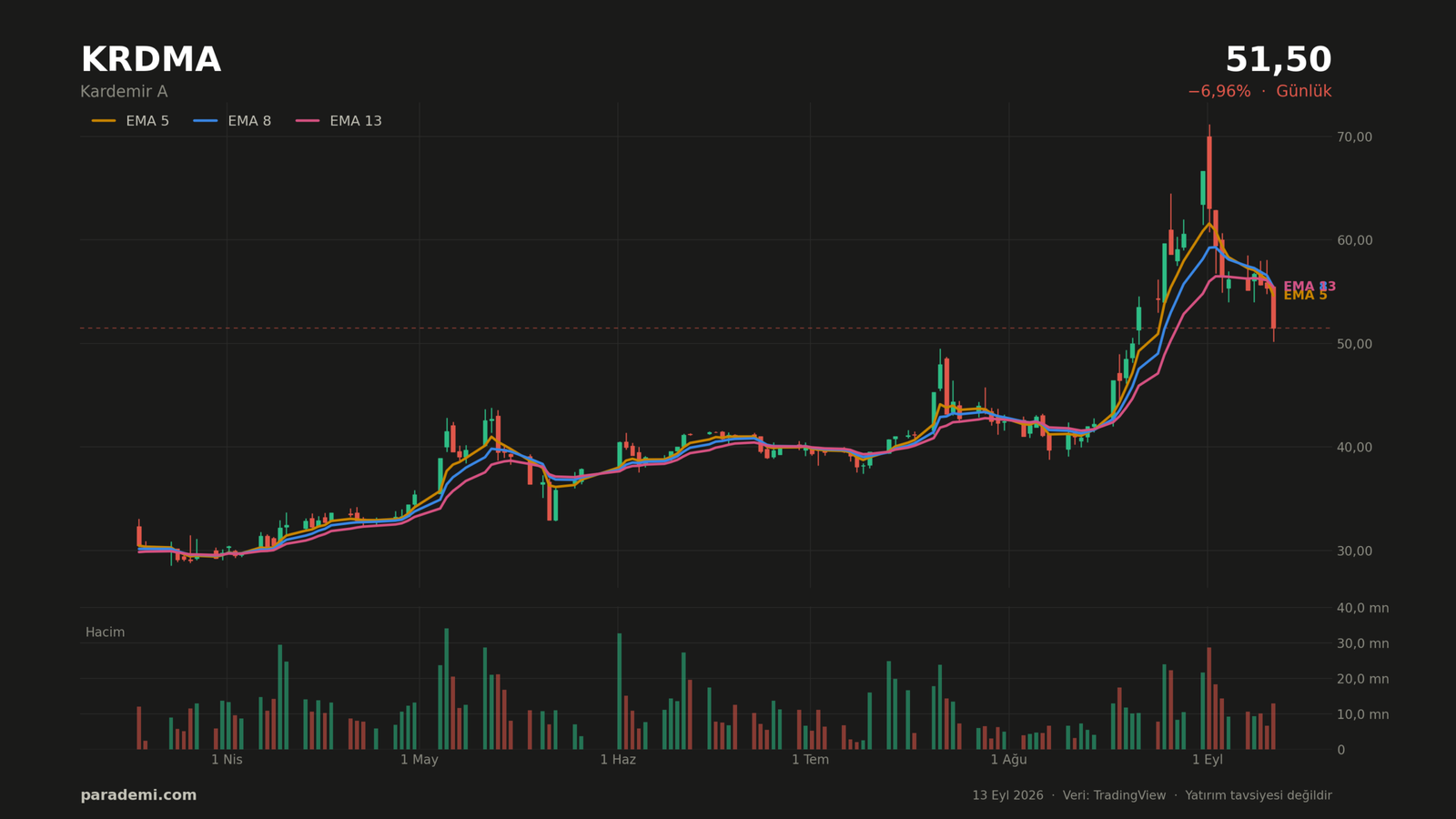Click the KRDMA ticker title
The height and width of the screenshot is (819, 1456).
point(151,60)
